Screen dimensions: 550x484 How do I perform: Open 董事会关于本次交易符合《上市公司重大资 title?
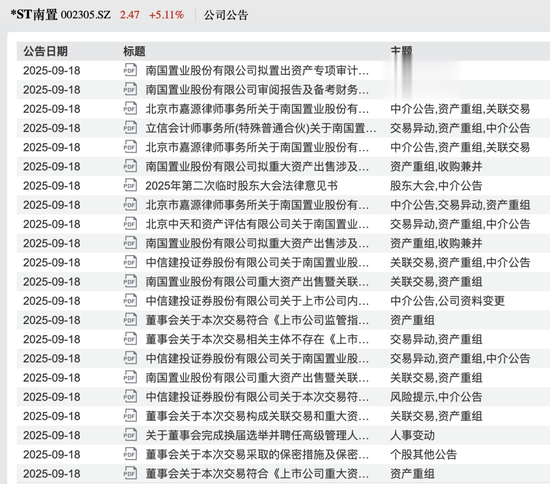257,473
